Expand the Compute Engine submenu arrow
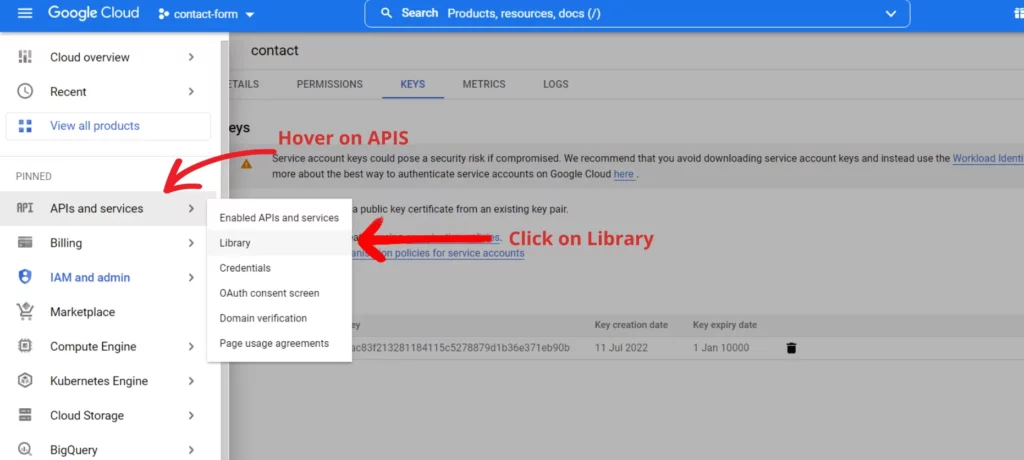The width and height of the screenshot is (1024, 460). coord(191,346)
